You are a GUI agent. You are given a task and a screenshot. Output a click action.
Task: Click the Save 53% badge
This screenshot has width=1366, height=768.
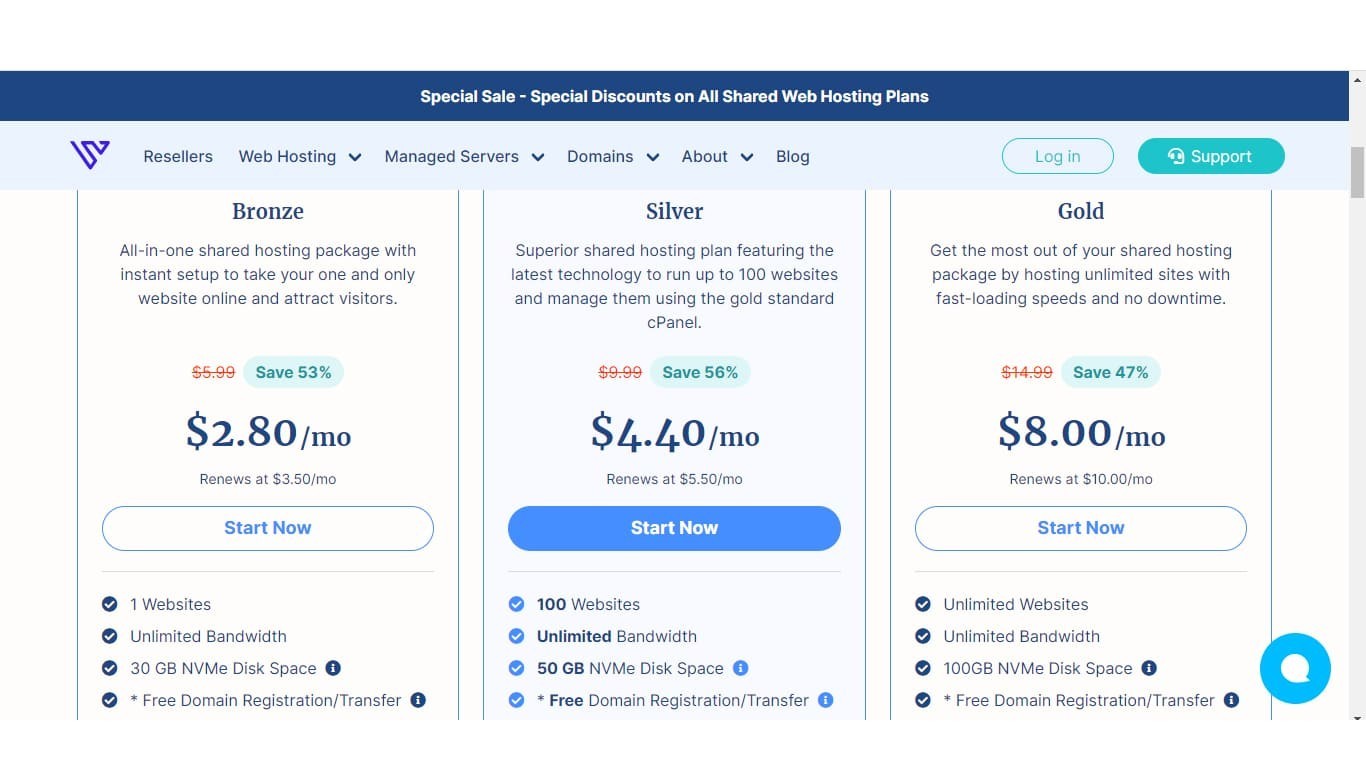pos(293,372)
